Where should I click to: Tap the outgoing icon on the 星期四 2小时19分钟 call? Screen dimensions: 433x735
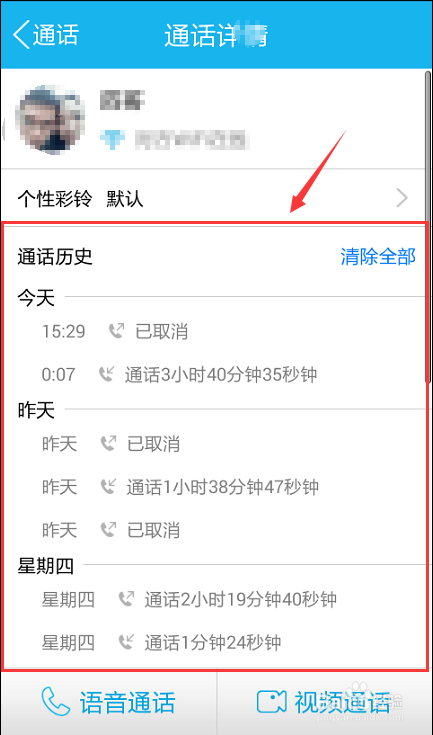(x=126, y=599)
